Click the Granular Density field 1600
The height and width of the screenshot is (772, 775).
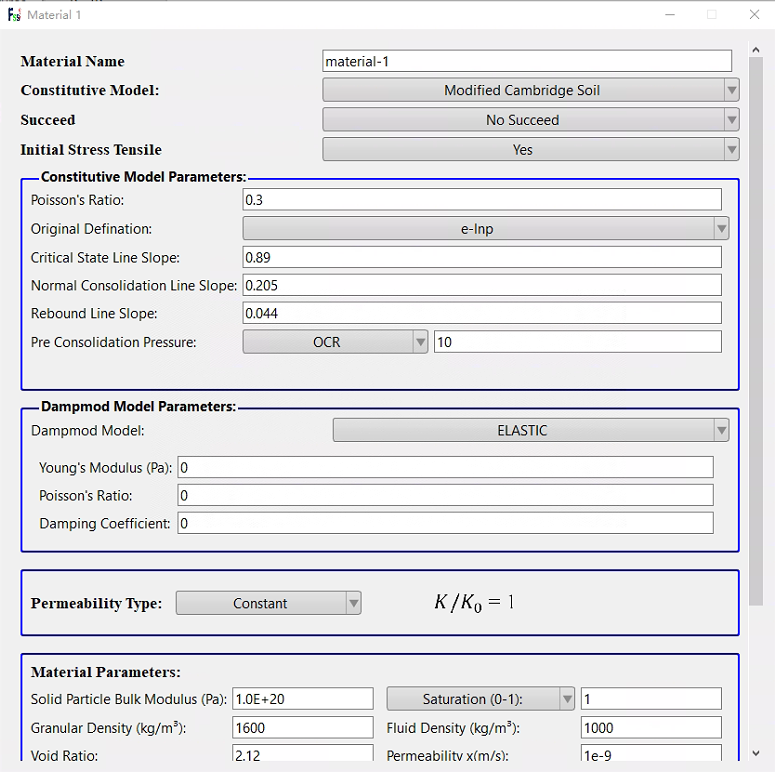(303, 728)
